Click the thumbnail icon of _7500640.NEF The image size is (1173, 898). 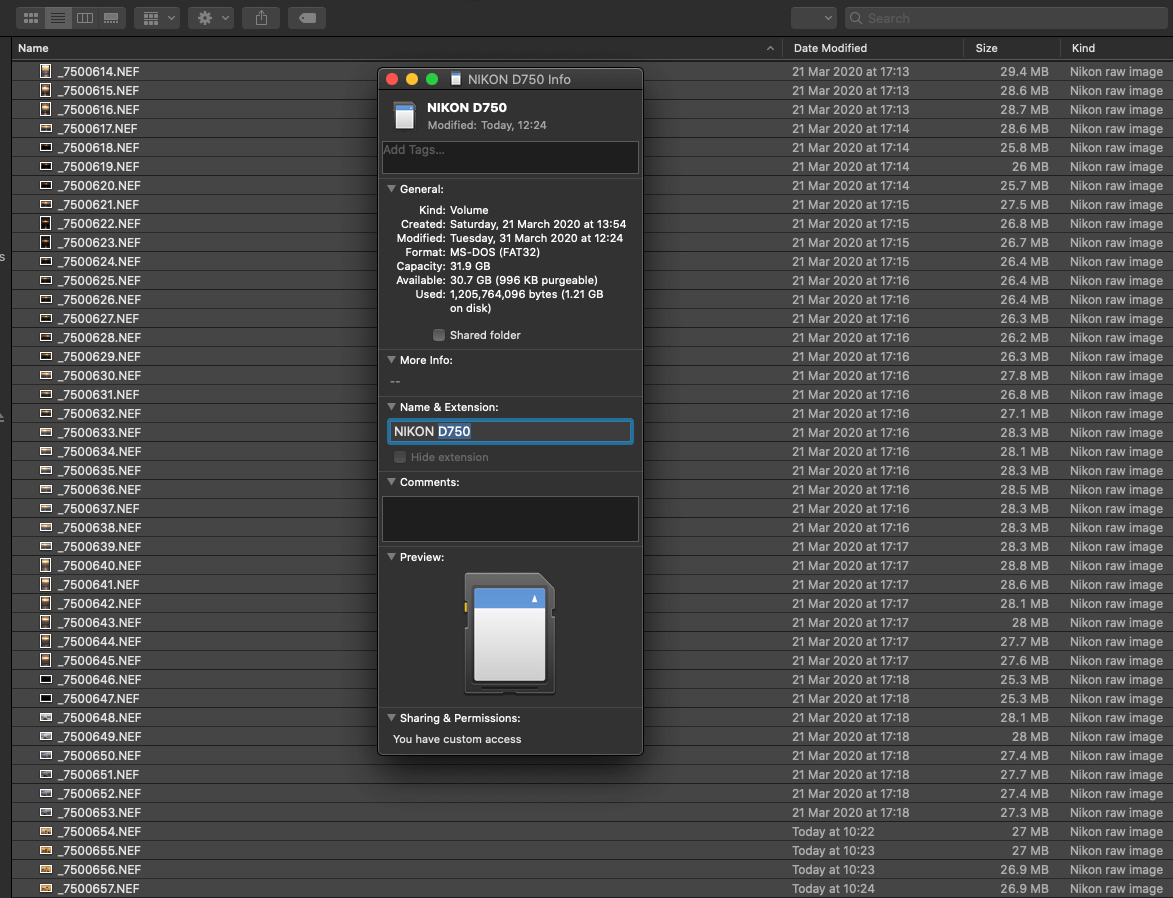point(46,565)
